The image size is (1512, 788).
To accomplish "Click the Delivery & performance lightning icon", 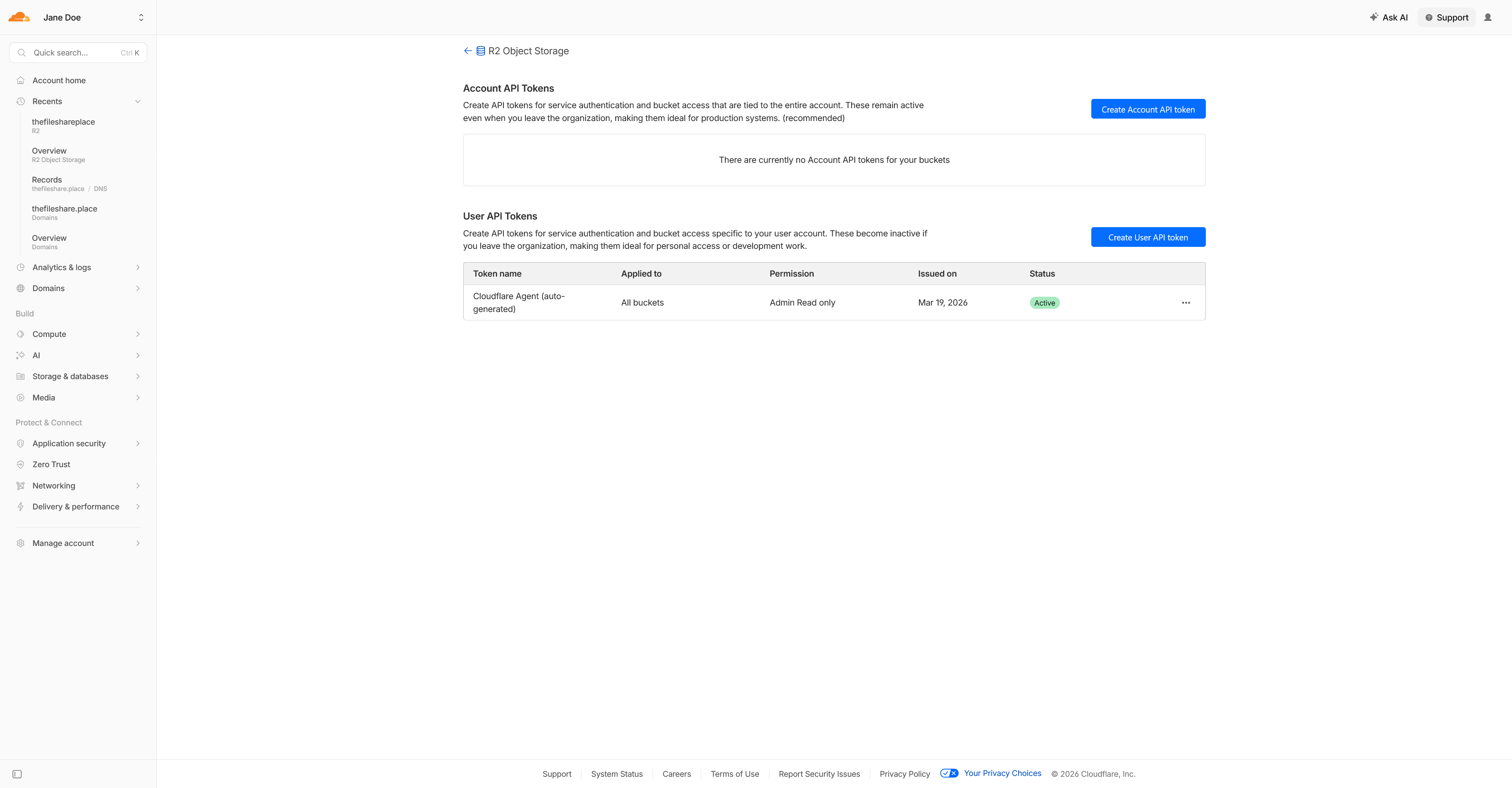I will pos(20,507).
